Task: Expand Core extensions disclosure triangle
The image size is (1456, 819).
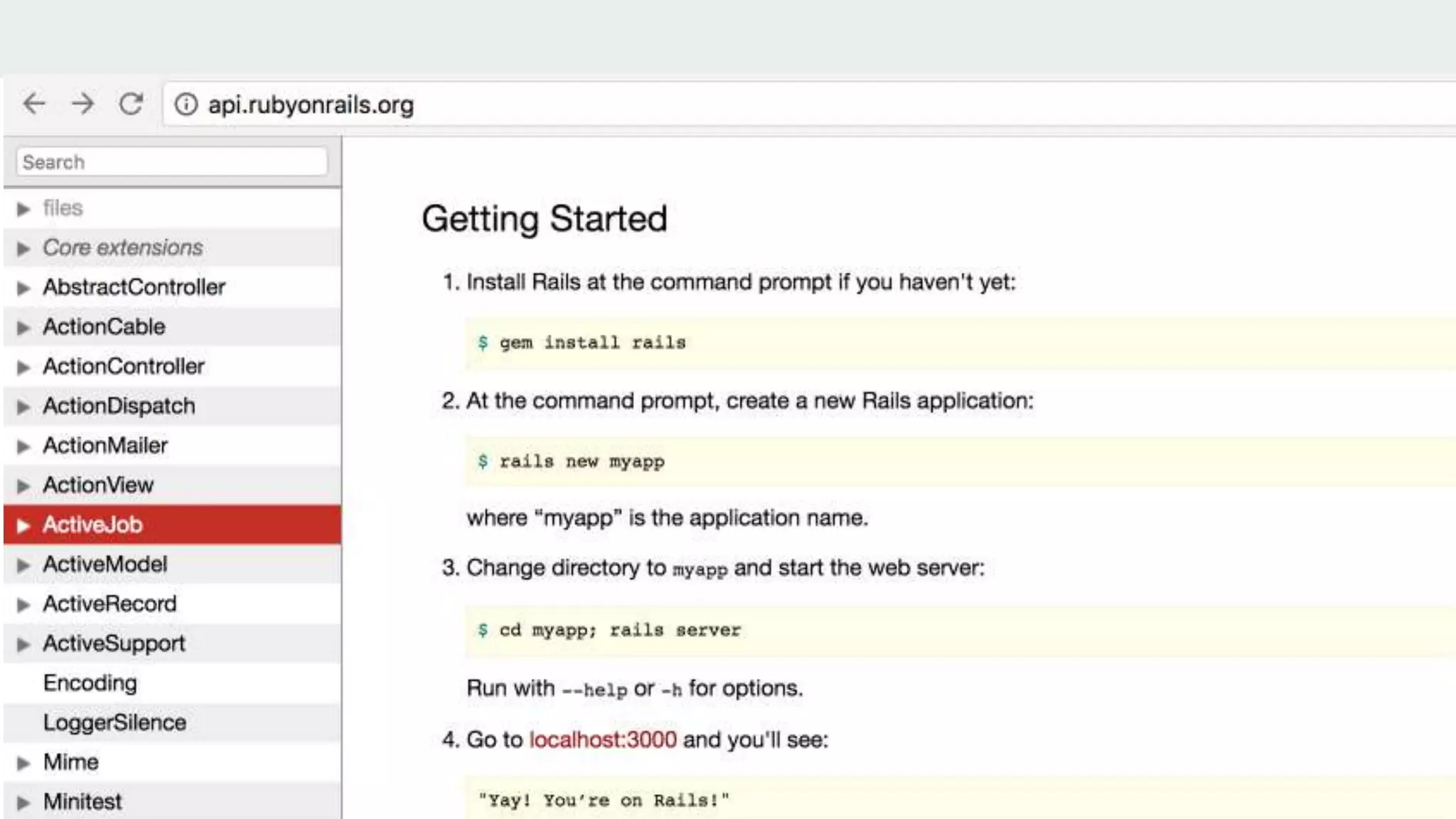Action: 23,248
